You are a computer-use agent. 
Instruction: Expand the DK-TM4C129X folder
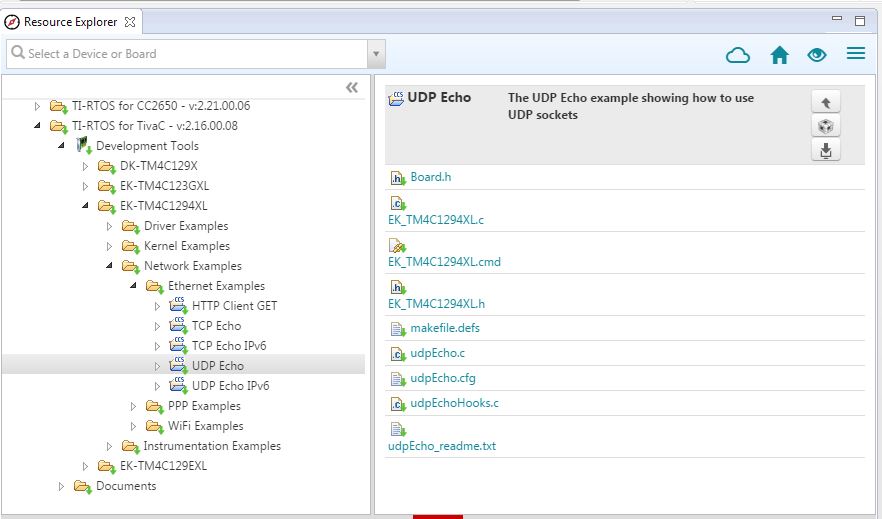point(86,166)
